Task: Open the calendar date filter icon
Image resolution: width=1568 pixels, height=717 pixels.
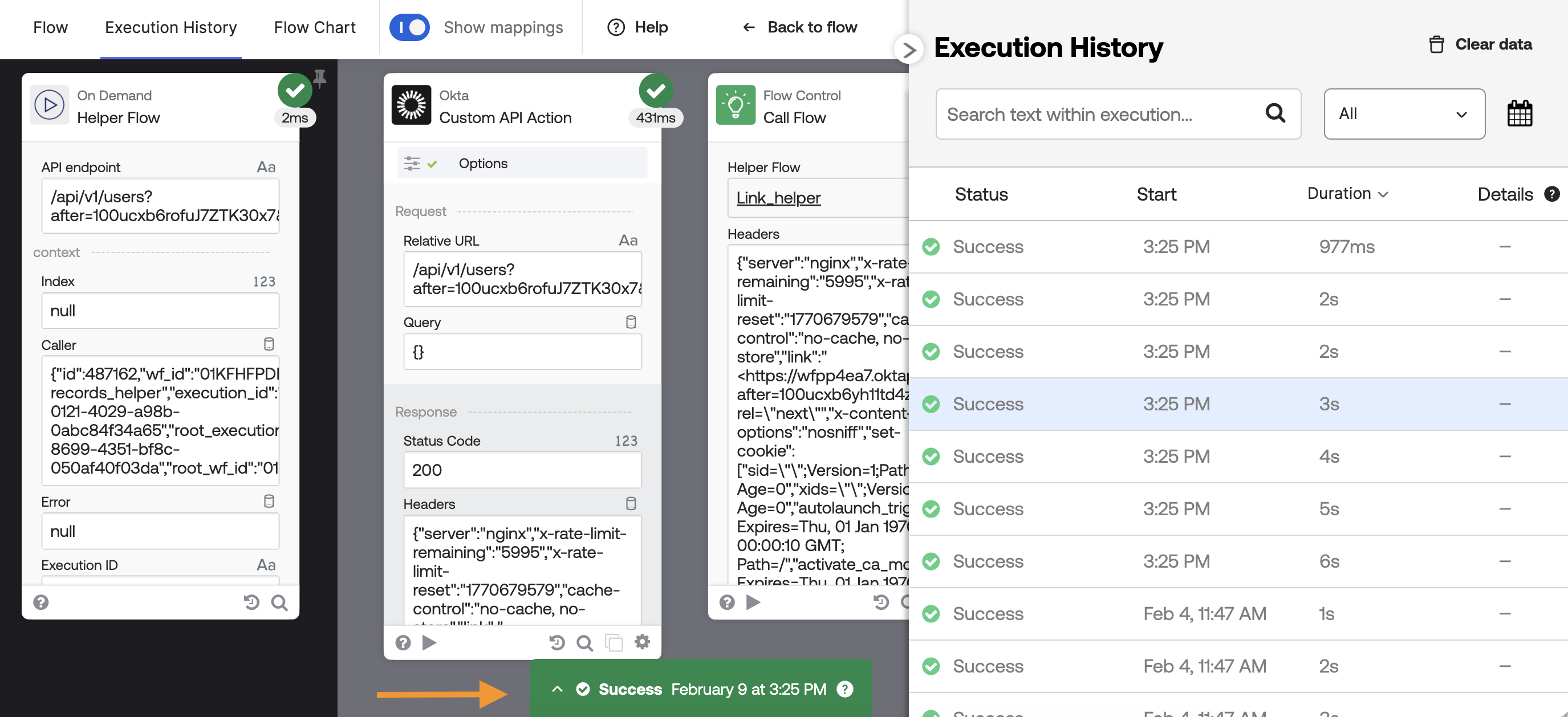Action: coord(1519,114)
